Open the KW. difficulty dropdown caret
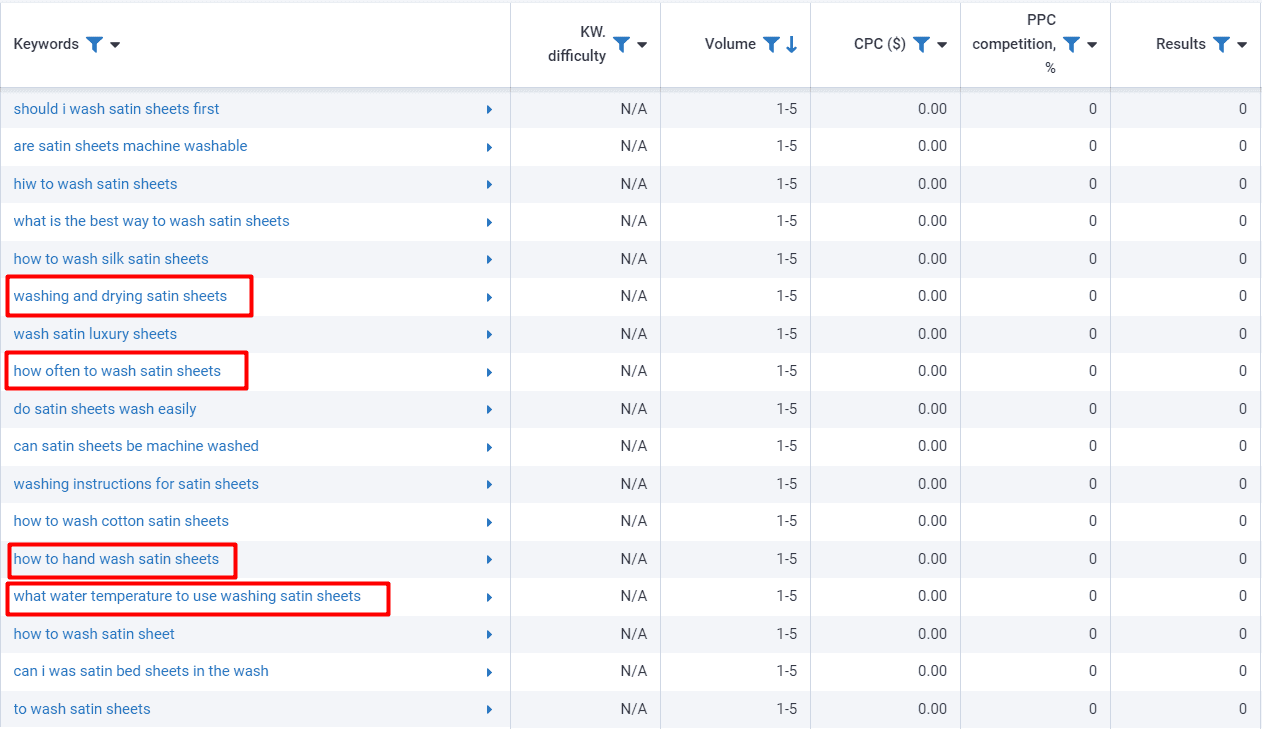This screenshot has width=1262, height=729. (x=642, y=45)
